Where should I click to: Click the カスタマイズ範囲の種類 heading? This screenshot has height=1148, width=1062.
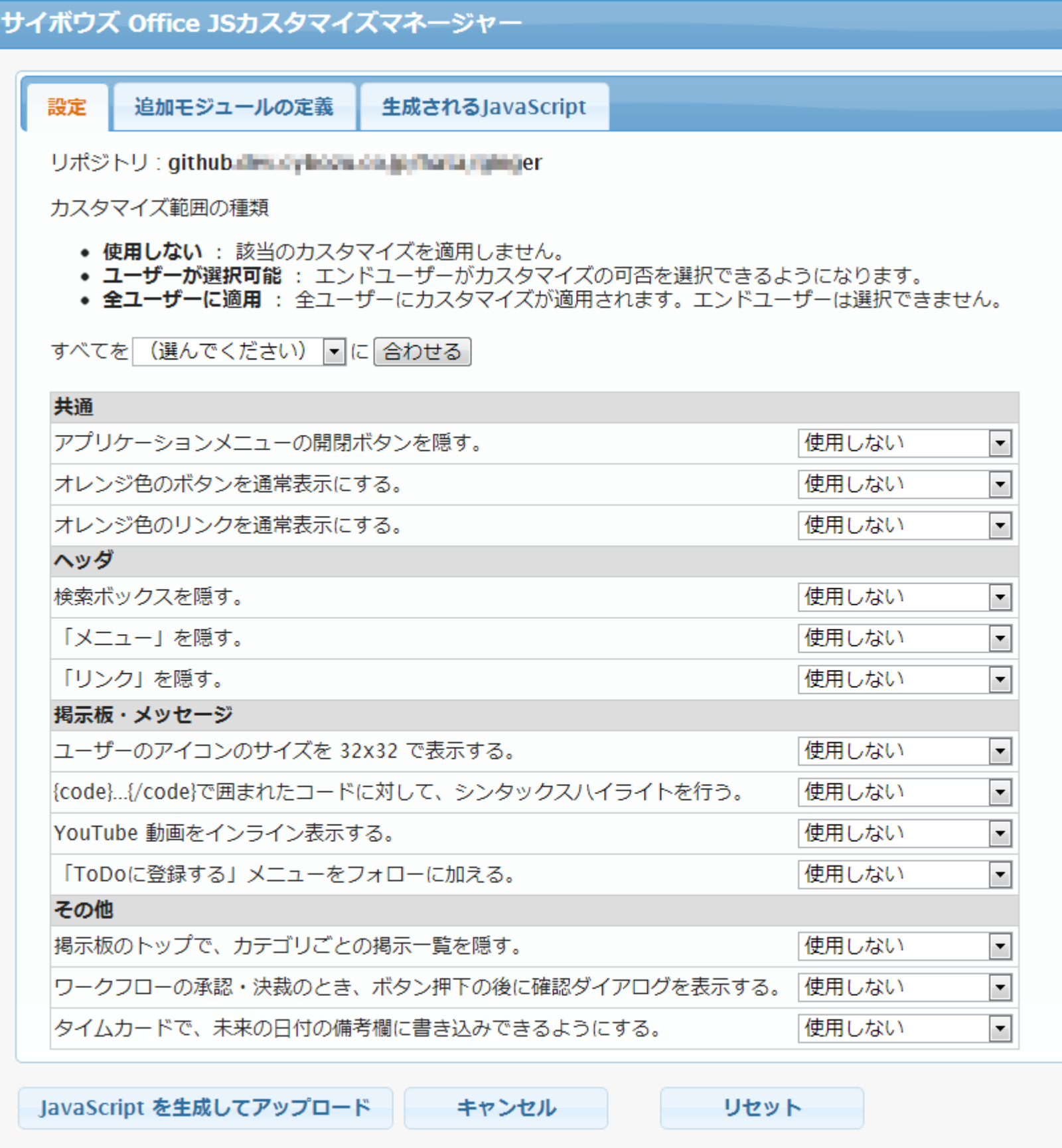[160, 208]
